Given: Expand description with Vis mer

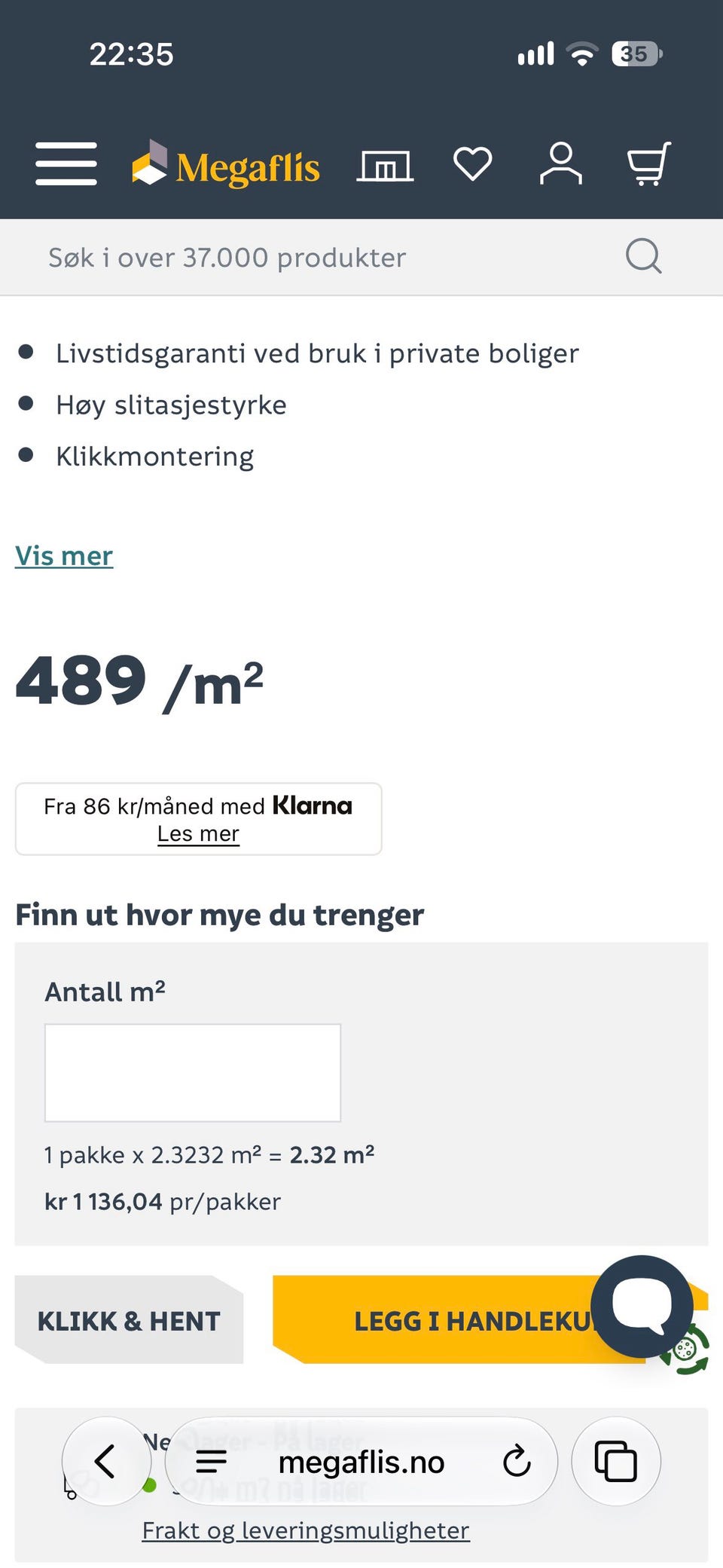Looking at the screenshot, I should coord(64,556).
